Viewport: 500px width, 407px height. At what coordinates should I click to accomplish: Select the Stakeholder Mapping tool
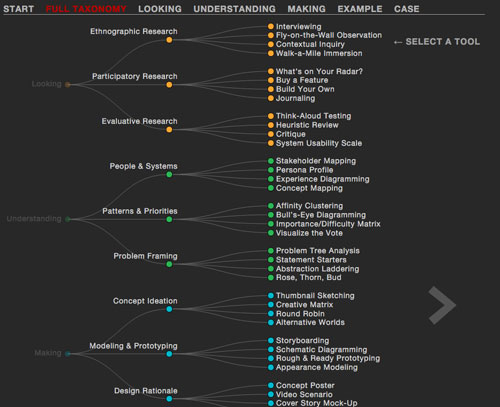pyautogui.click(x=316, y=161)
